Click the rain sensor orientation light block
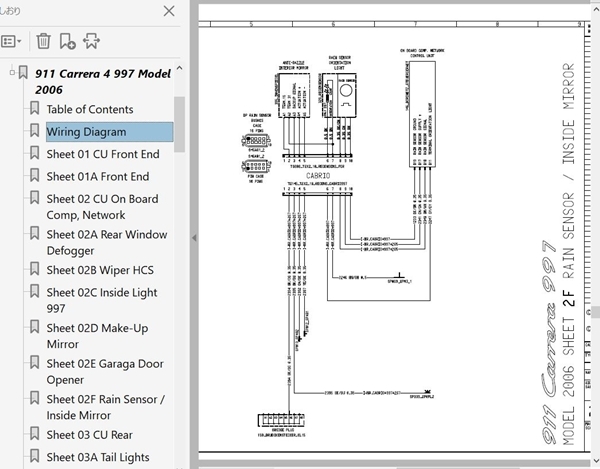 click(339, 95)
